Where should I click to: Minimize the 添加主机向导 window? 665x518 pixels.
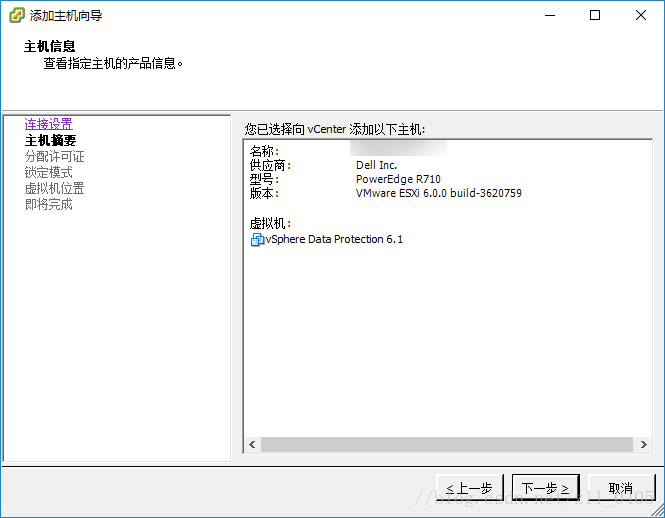click(550, 15)
